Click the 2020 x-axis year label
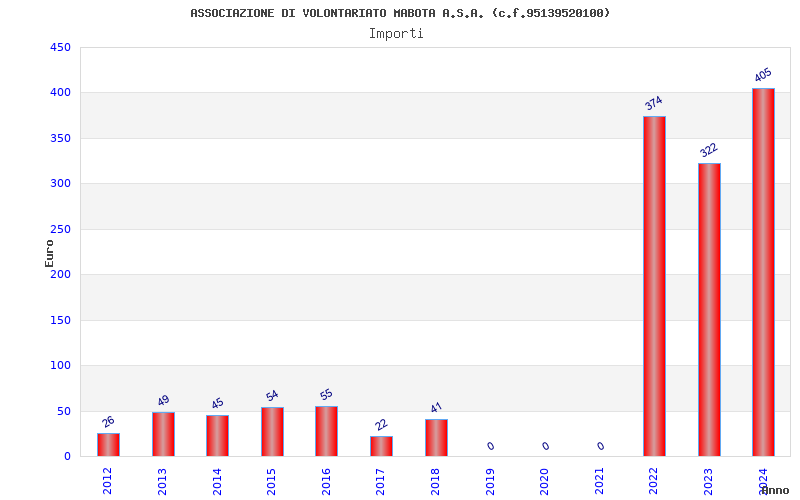Viewport: 800px width, 500px height. pyautogui.click(x=544, y=481)
